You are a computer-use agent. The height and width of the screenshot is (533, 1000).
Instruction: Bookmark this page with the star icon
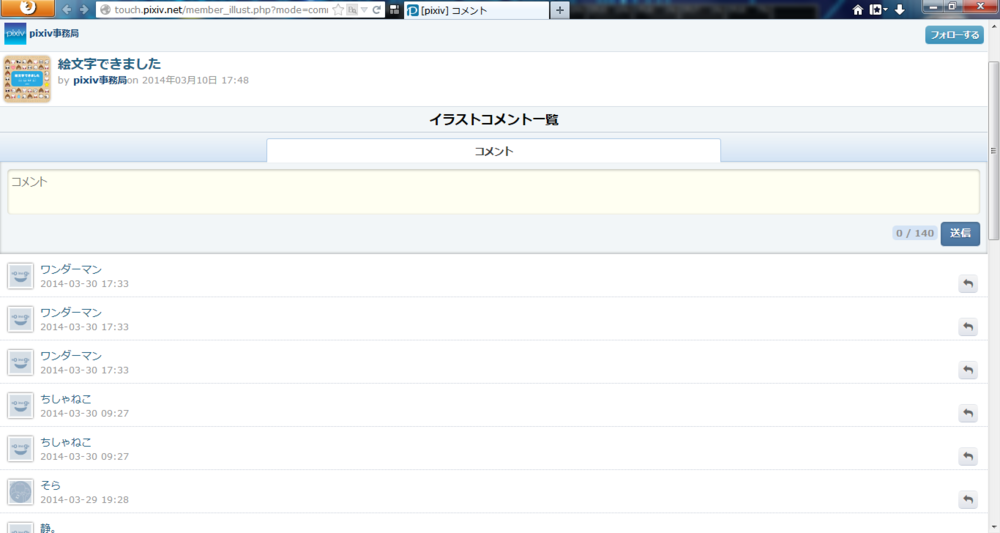coord(338,10)
